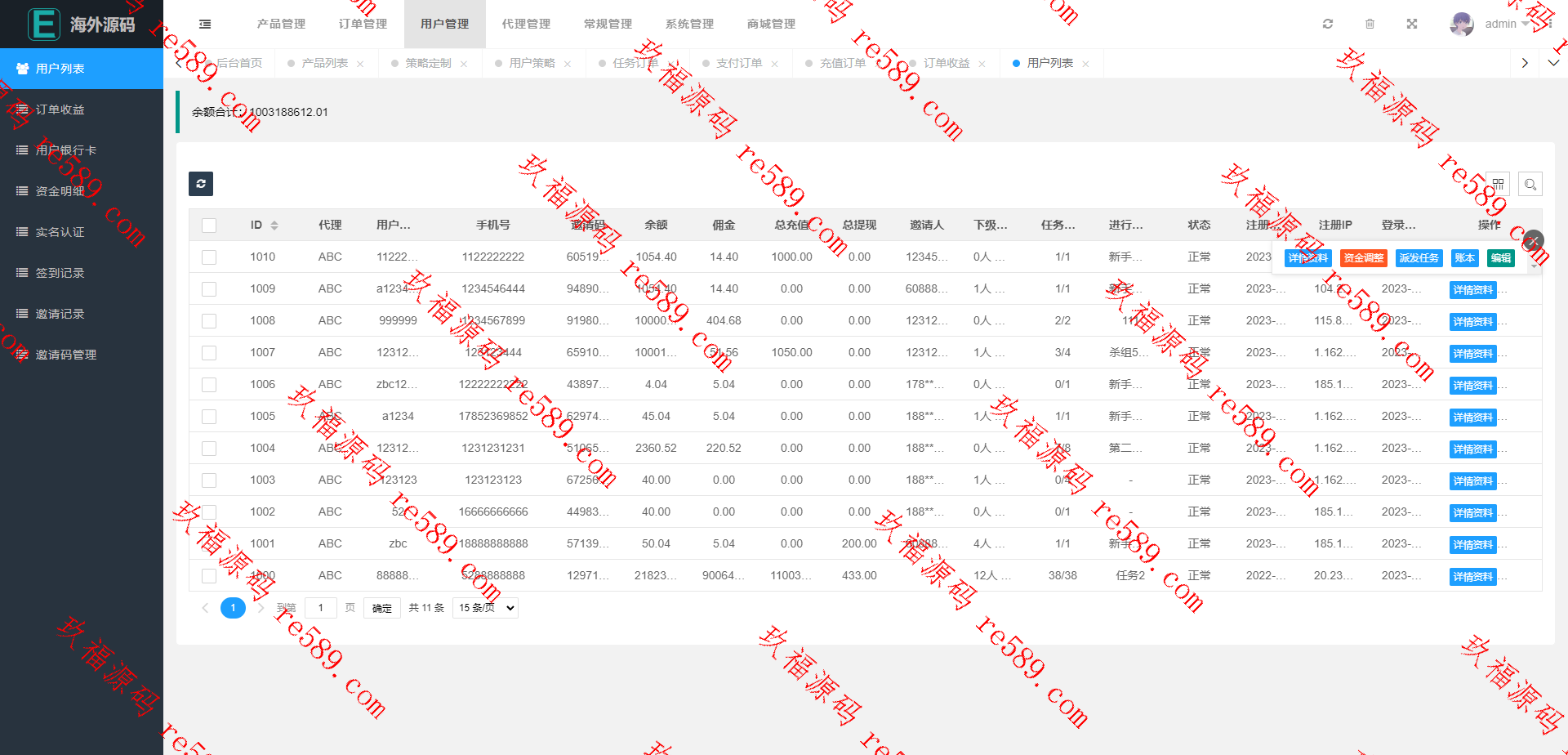Open the 产品管理 top menu
1568x755 pixels.
point(281,24)
